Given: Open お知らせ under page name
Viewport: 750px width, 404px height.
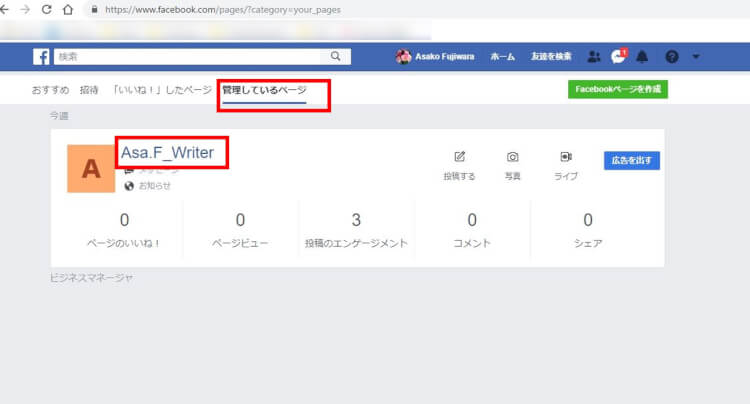Looking at the screenshot, I should 154,186.
